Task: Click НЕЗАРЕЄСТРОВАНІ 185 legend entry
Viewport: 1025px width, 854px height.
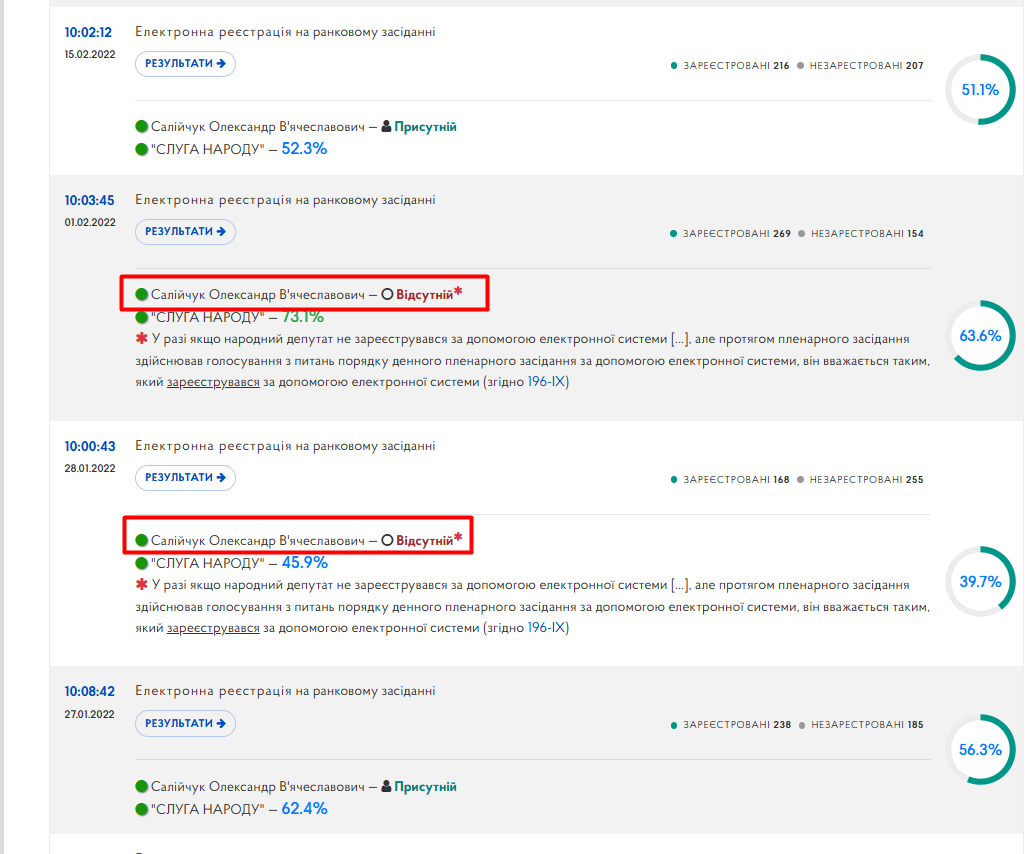Action: [861, 725]
